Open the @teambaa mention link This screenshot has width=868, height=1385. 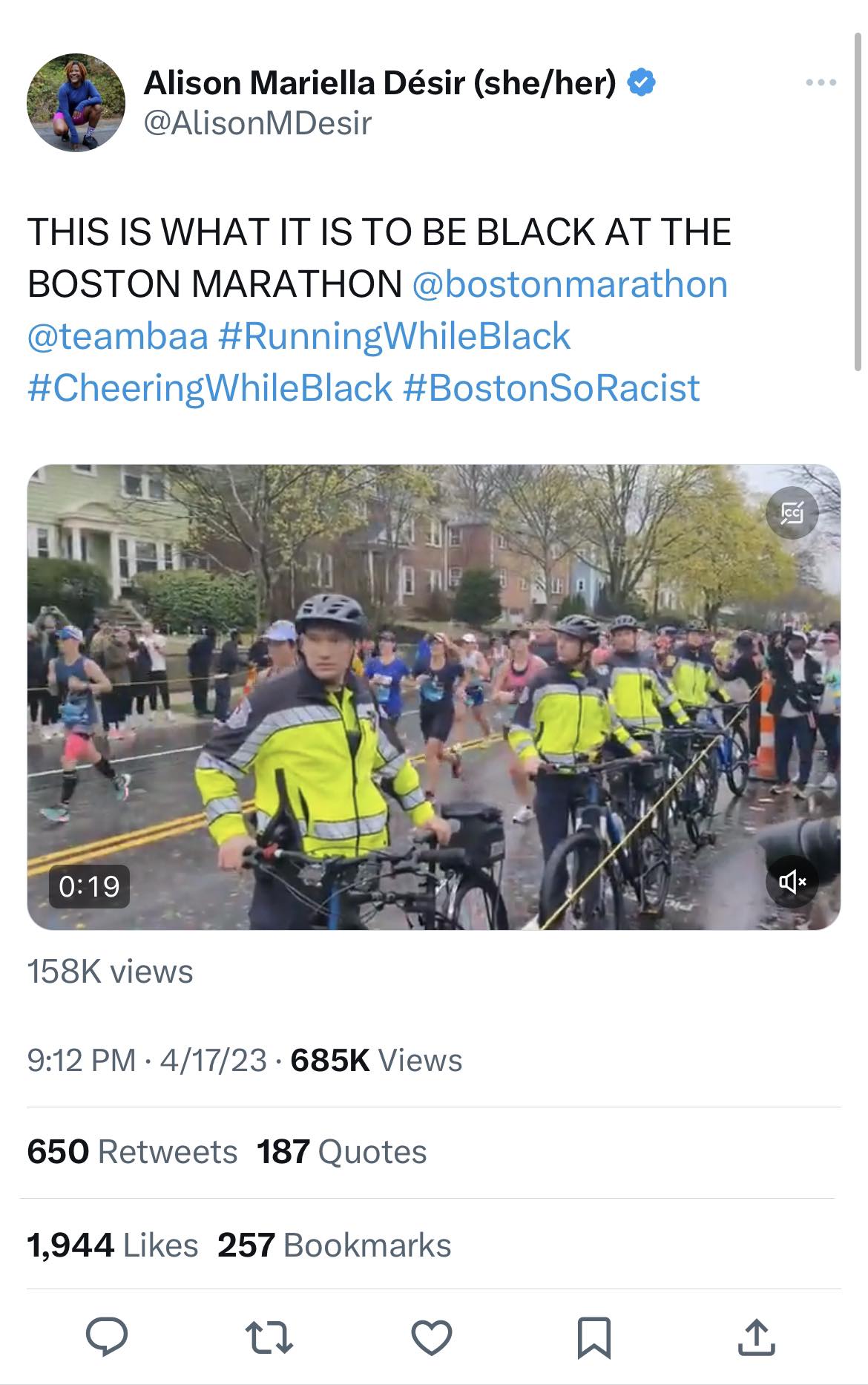point(117,336)
